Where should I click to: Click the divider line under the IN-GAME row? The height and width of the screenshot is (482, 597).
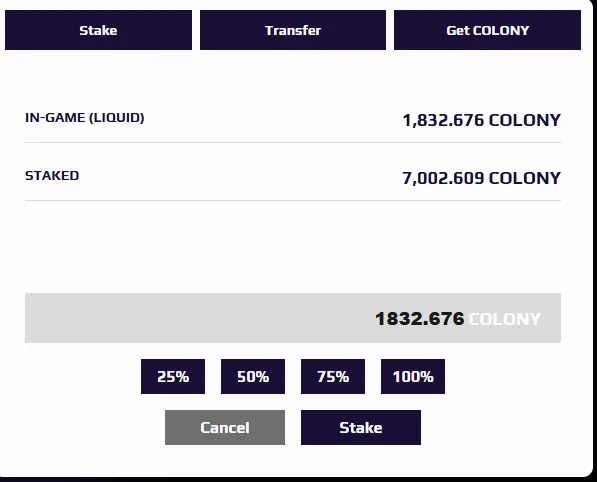(x=293, y=142)
